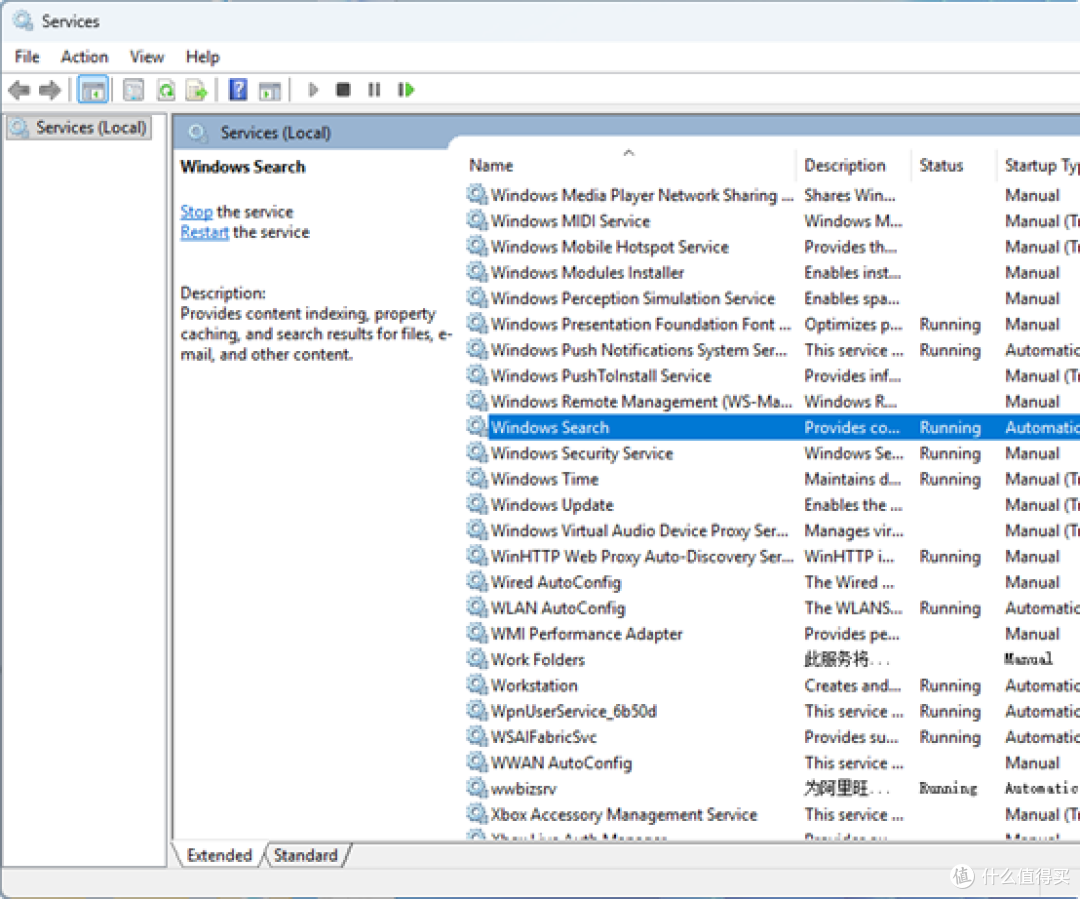Select Services (Local) in console tree

click(78, 127)
